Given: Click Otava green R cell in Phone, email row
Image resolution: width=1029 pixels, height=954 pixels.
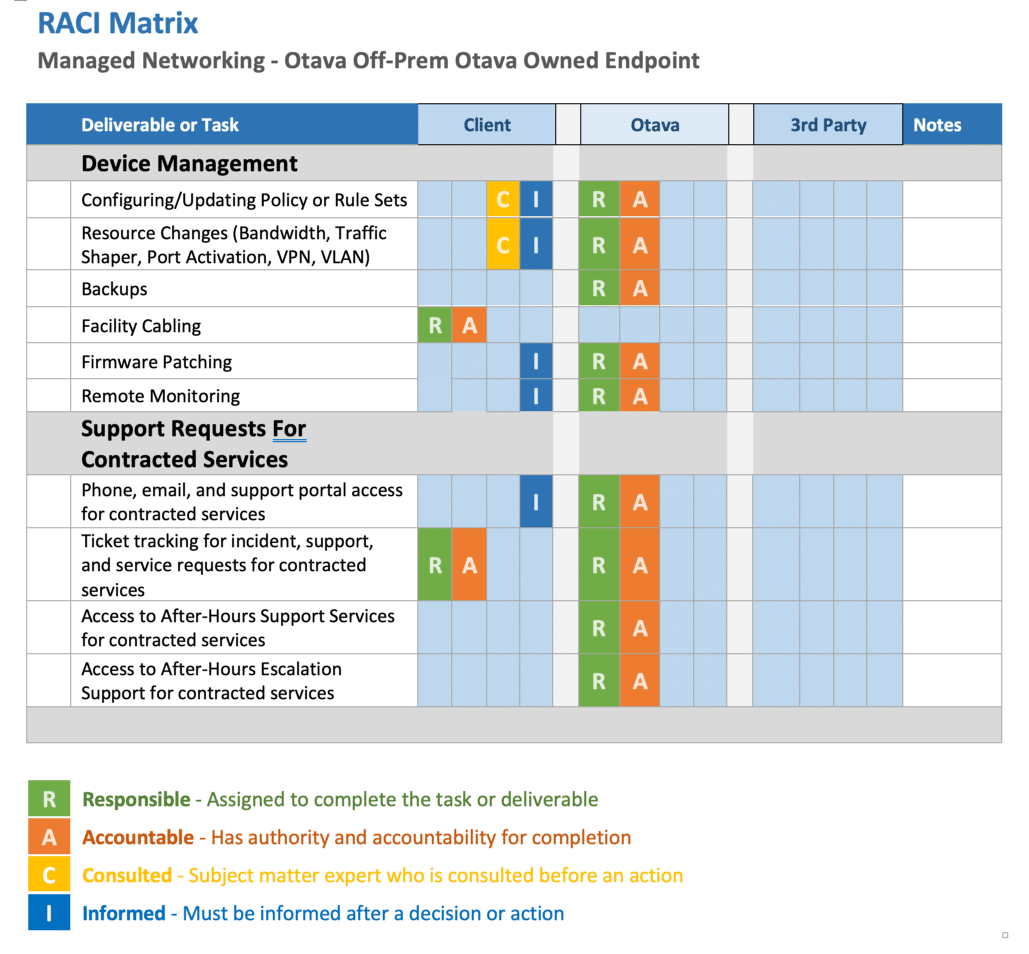Looking at the screenshot, I should point(598,502).
